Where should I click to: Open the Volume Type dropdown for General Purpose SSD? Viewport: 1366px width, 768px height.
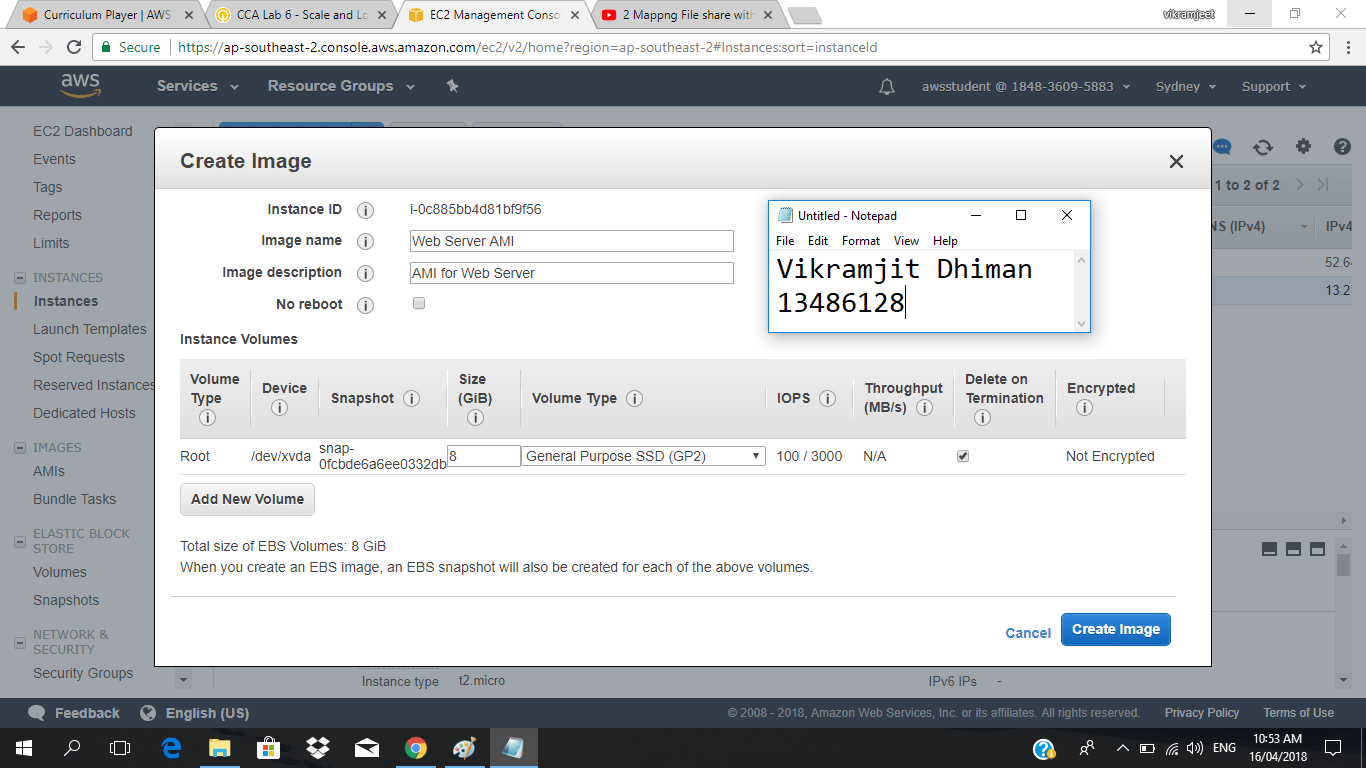(643, 456)
